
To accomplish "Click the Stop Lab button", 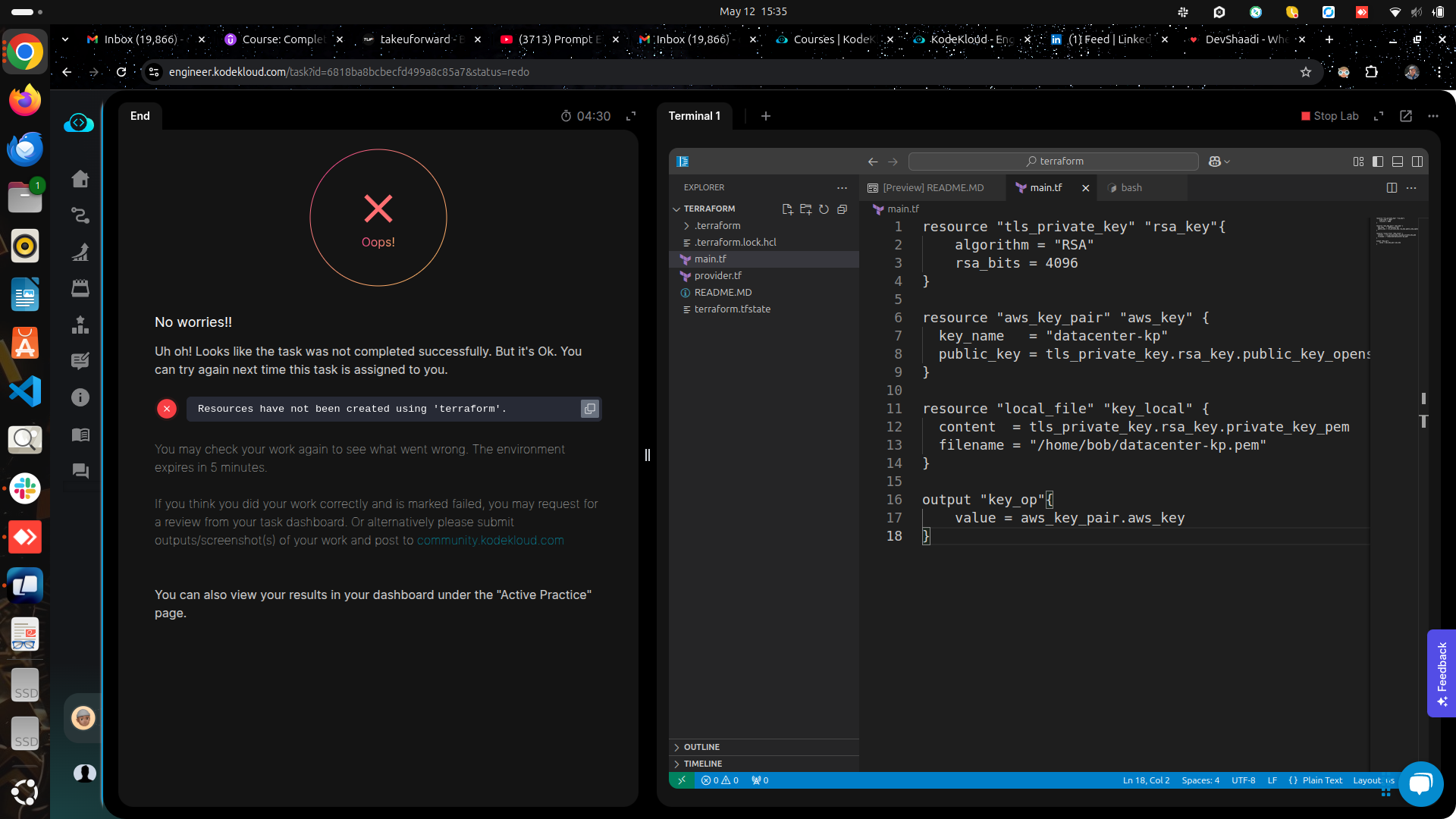I will click(1329, 116).
